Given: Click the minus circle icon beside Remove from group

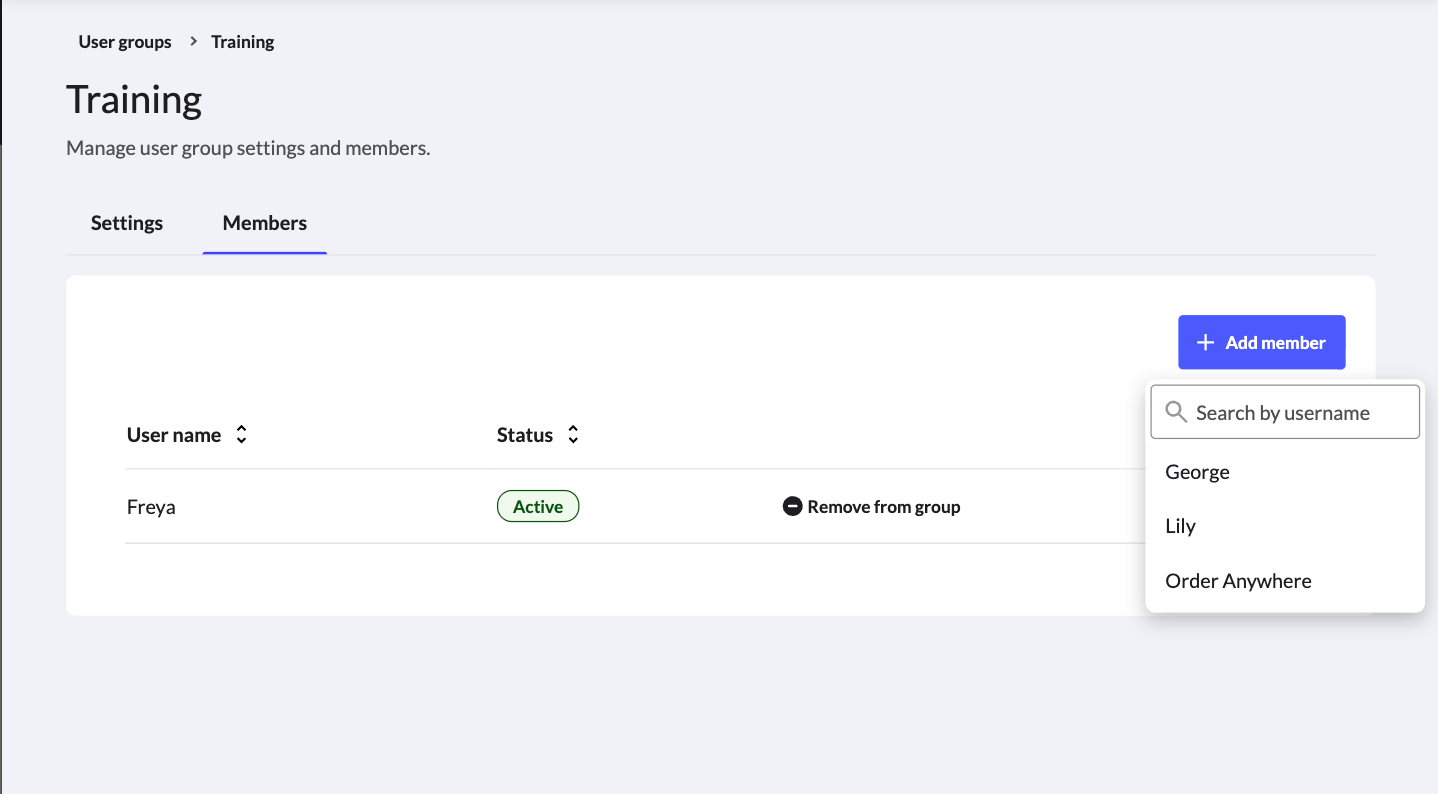Looking at the screenshot, I should click(x=792, y=506).
